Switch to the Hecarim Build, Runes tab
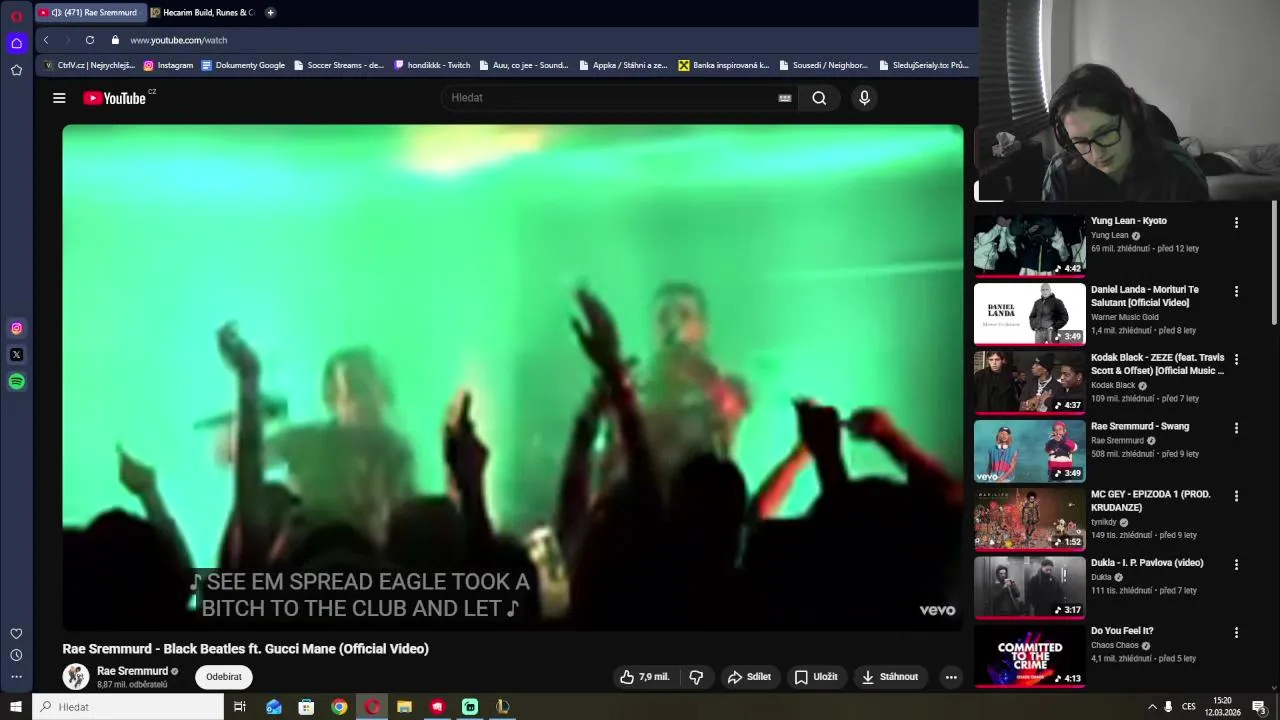The height and width of the screenshot is (720, 1280). (x=203, y=13)
